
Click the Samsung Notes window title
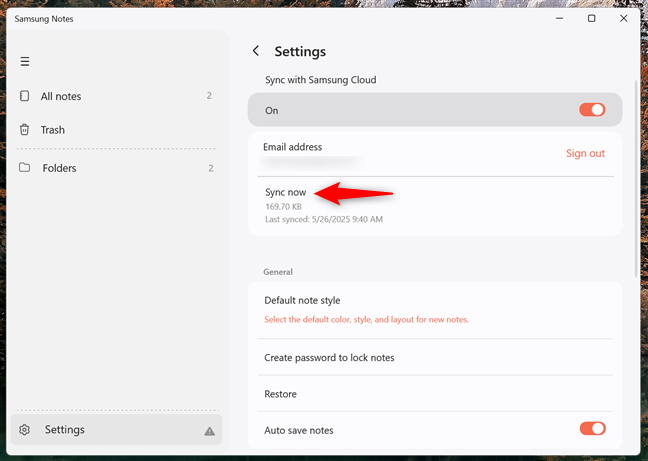[44, 19]
